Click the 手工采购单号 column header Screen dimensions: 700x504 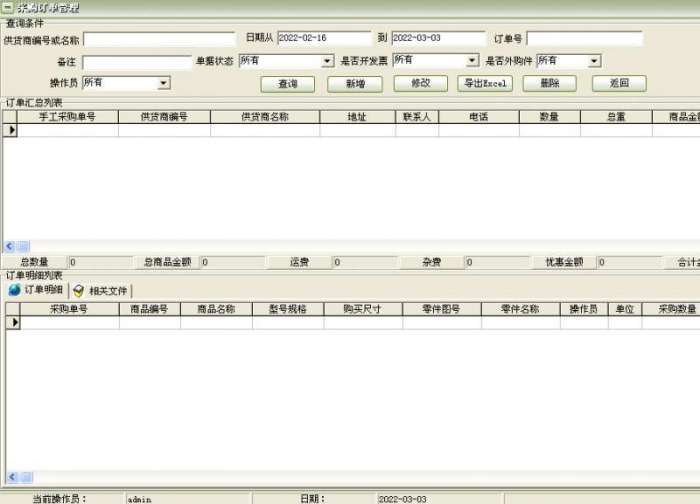coord(67,117)
